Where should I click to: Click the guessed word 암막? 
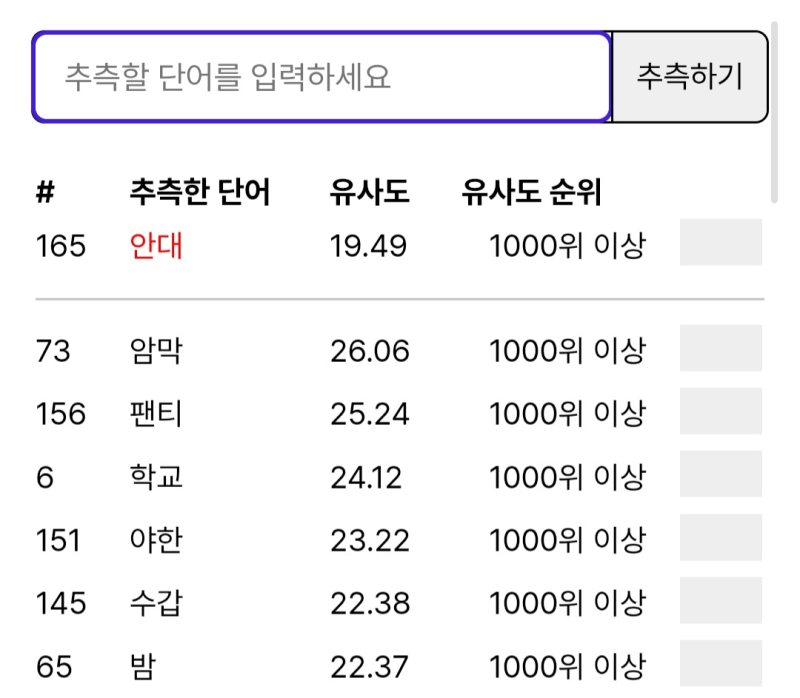[156, 351]
